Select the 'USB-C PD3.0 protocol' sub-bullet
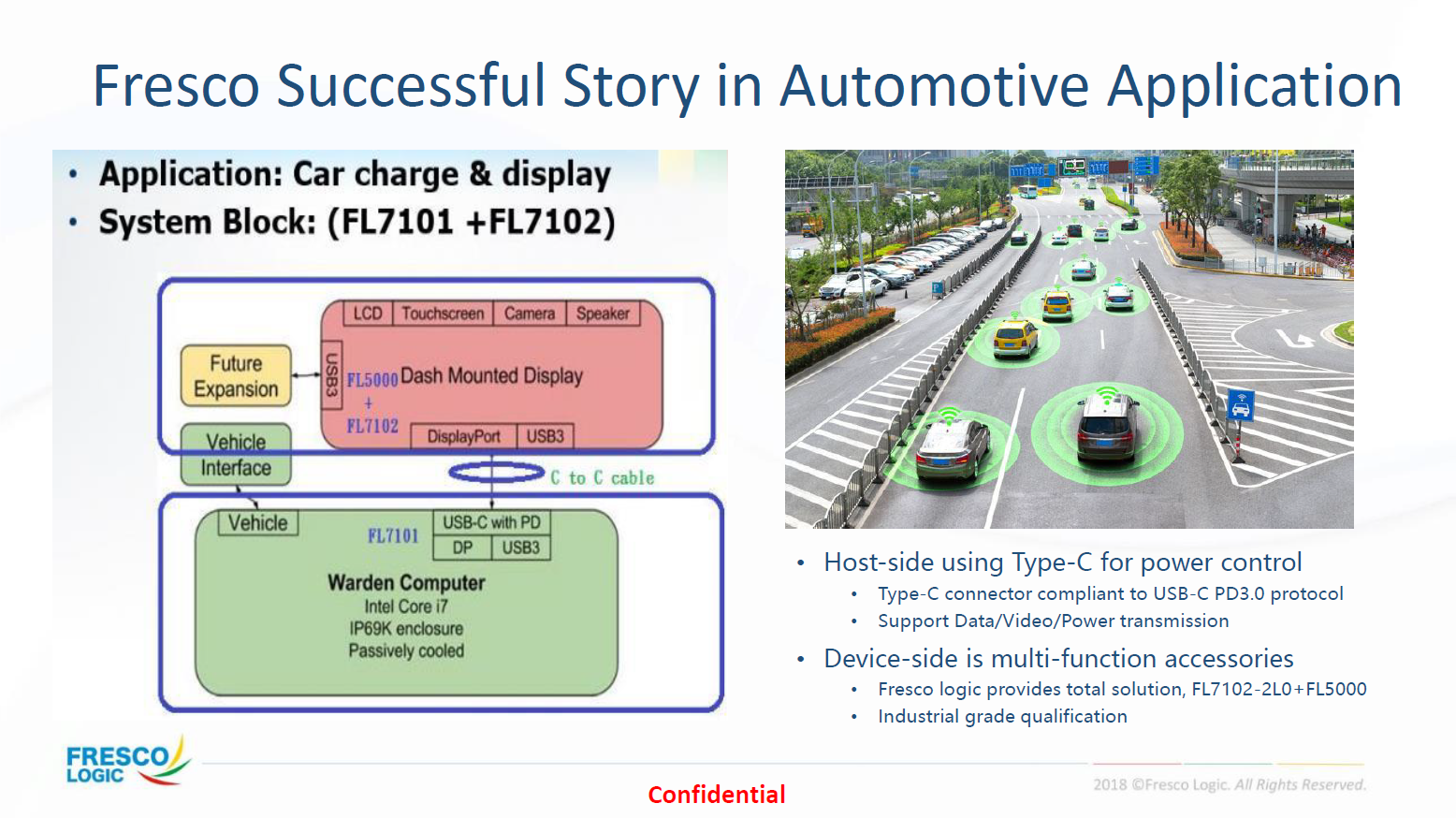Screen dimensions: 1456x818 (x=1111, y=593)
